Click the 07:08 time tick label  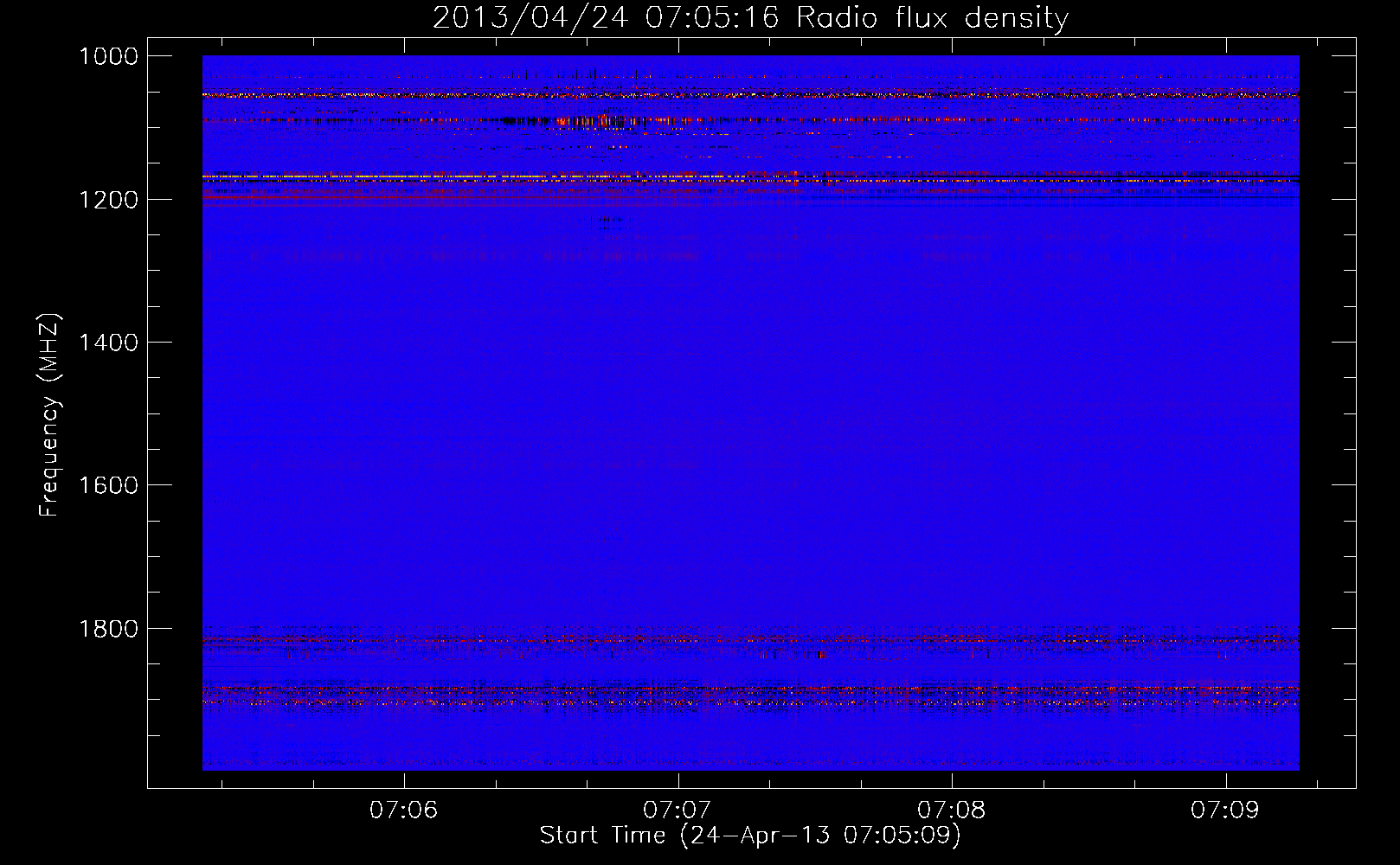click(952, 811)
